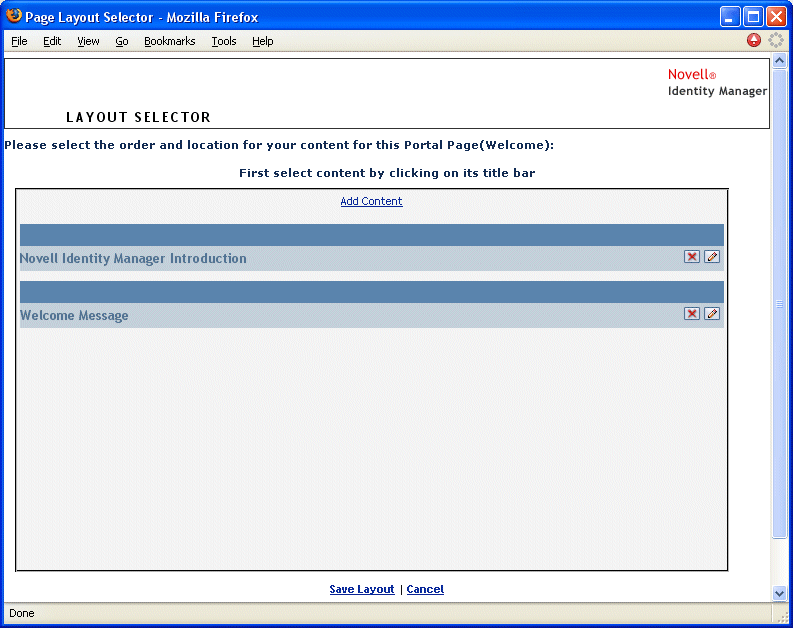Select Novell Identity Manager Introduction title bar
Viewport: 793px width, 628px height.
[x=372, y=258]
